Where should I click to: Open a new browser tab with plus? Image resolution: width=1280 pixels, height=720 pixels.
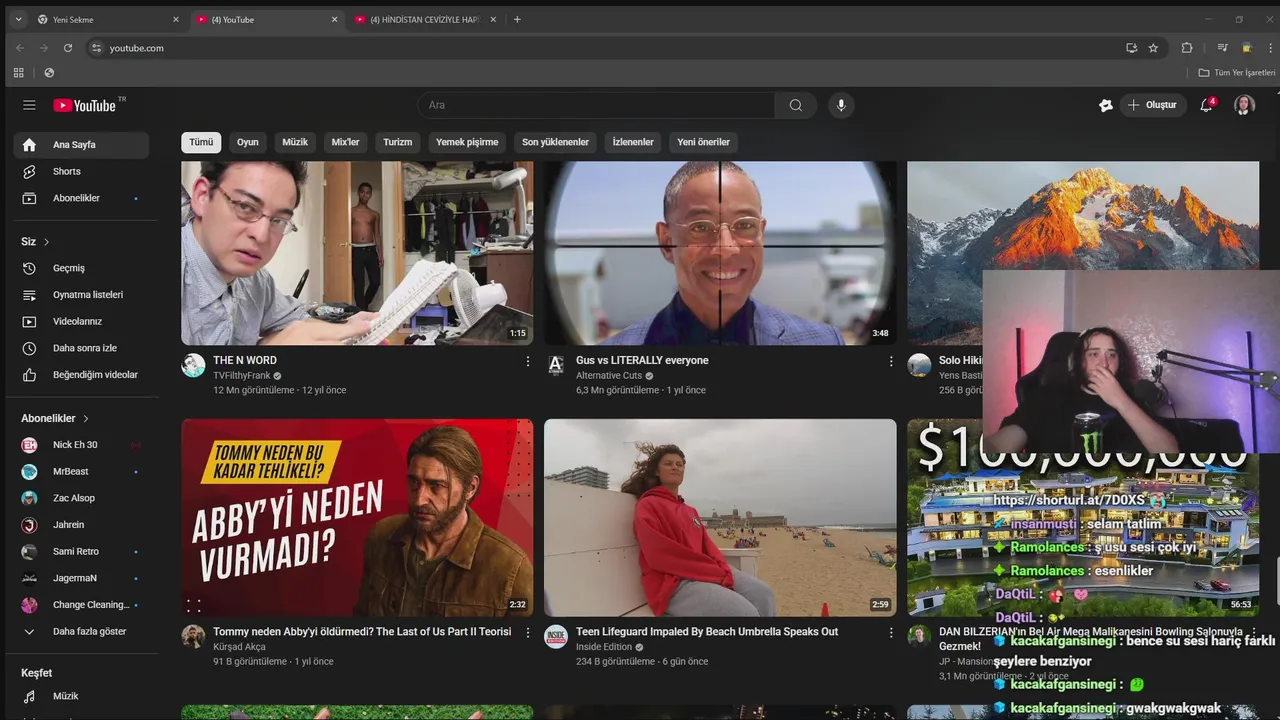pyautogui.click(x=517, y=19)
